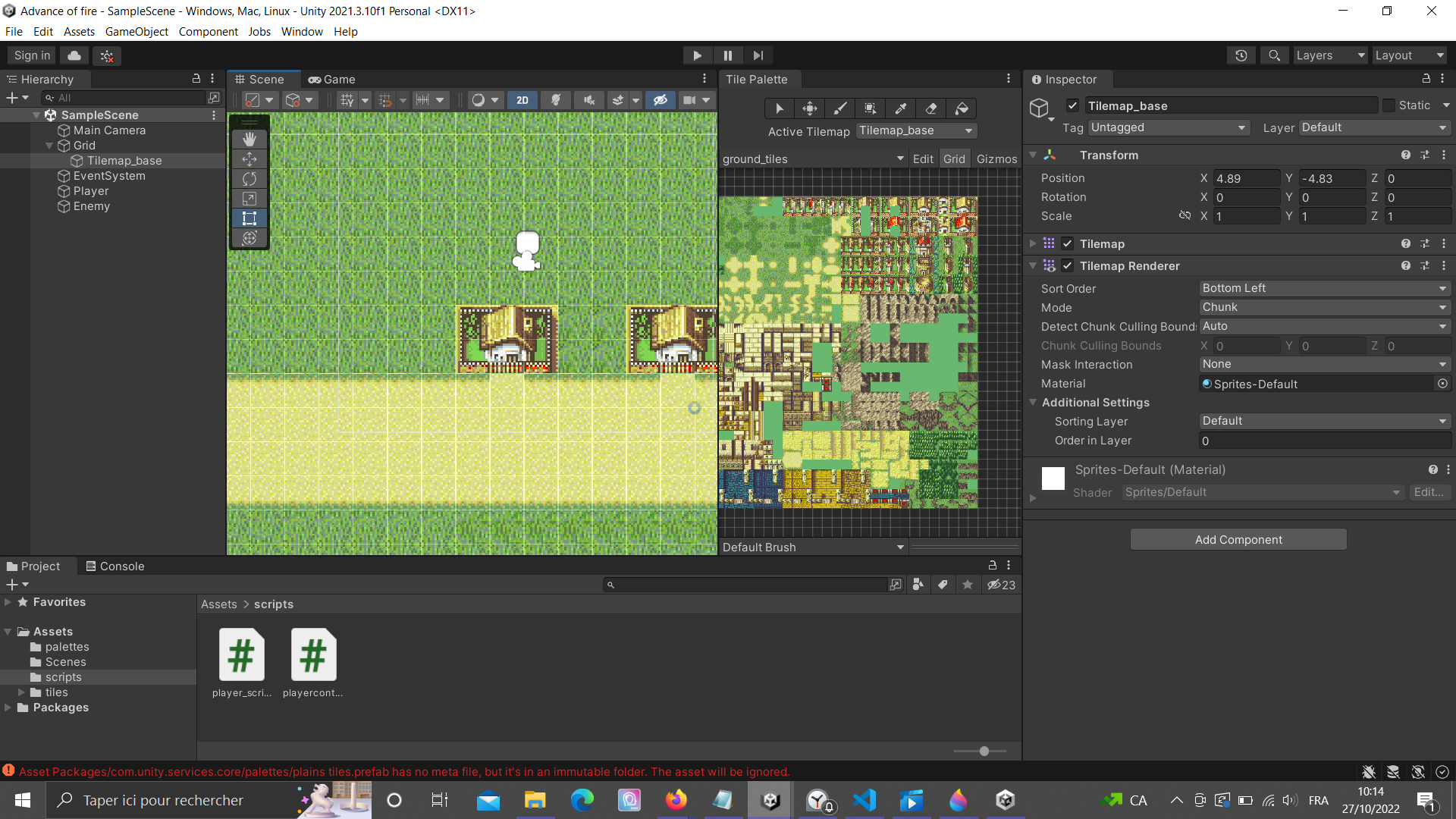
Task: Open the Layers dropdown in toolbar
Action: (1329, 55)
